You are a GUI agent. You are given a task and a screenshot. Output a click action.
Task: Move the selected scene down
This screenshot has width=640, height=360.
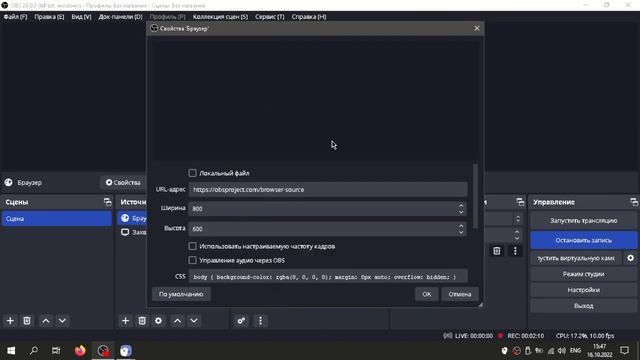(x=62, y=321)
